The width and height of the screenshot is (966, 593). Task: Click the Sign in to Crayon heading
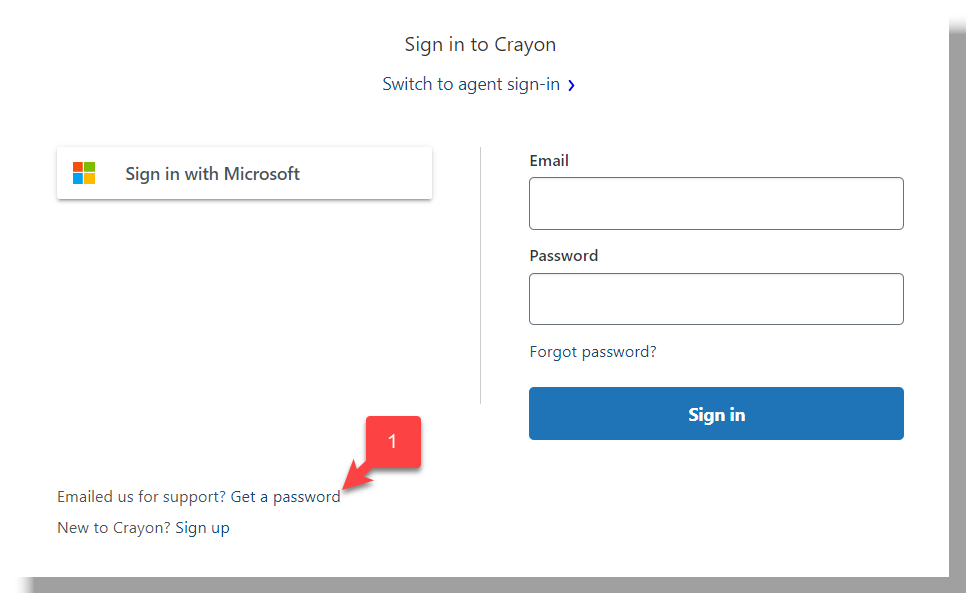tap(480, 44)
